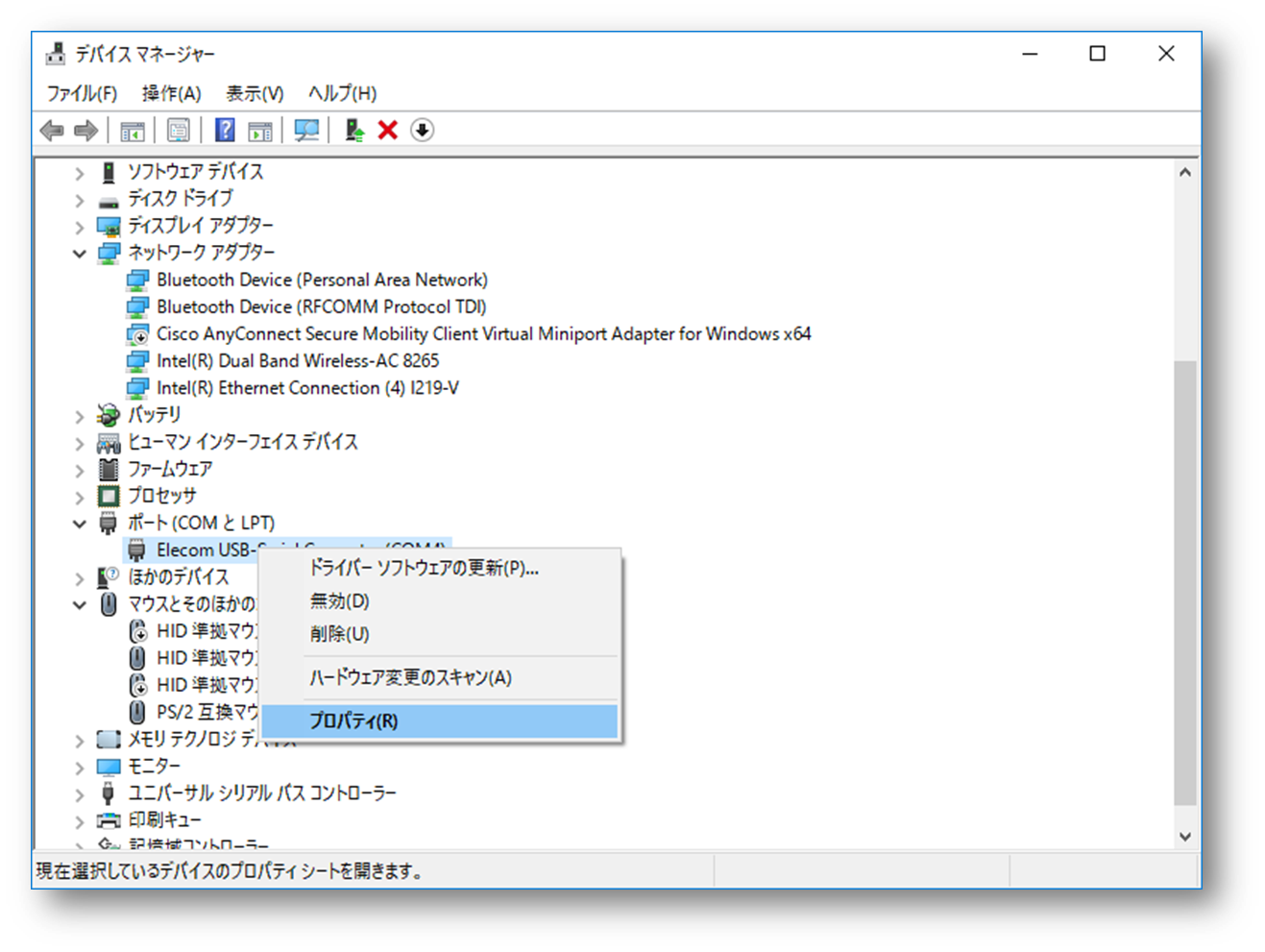Screen dimensions: 1265x952
Task: Choose ハードウェア変更のスキャン(A) in context menu
Action: [x=441, y=677]
